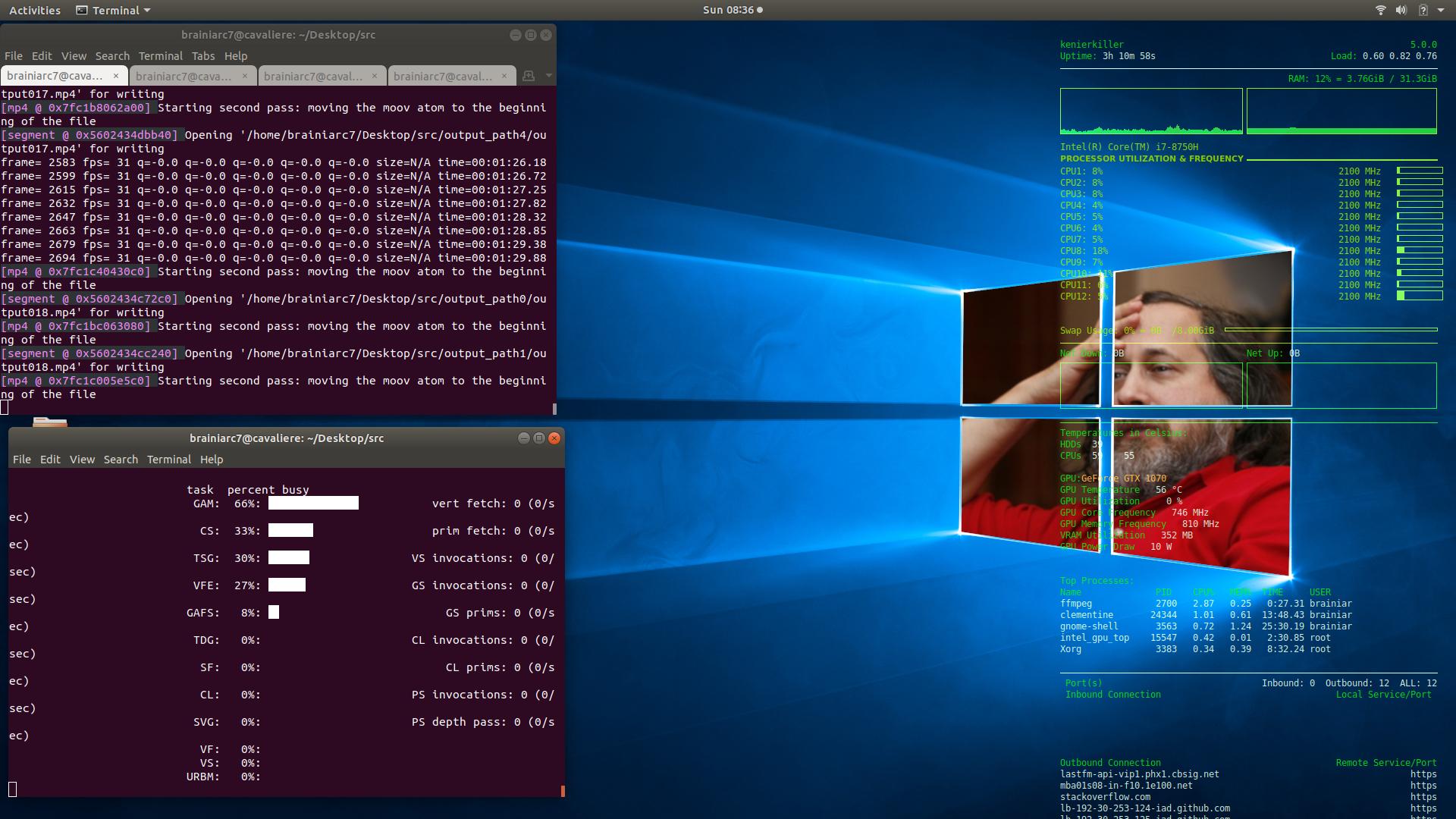Maximize the top terminal window
The image size is (1456, 819).
[x=530, y=35]
